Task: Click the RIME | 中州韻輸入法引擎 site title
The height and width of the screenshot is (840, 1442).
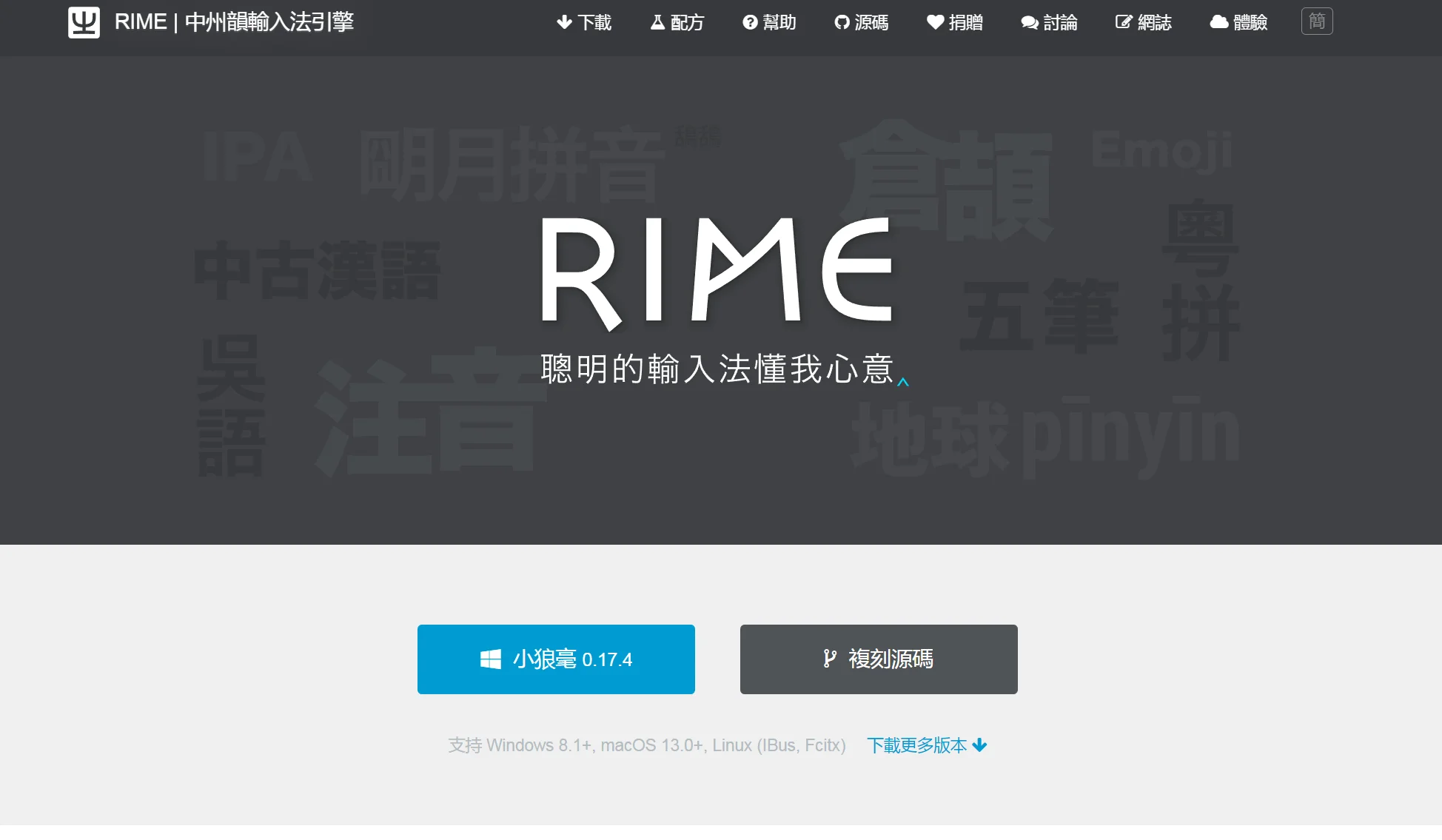Action: [234, 22]
